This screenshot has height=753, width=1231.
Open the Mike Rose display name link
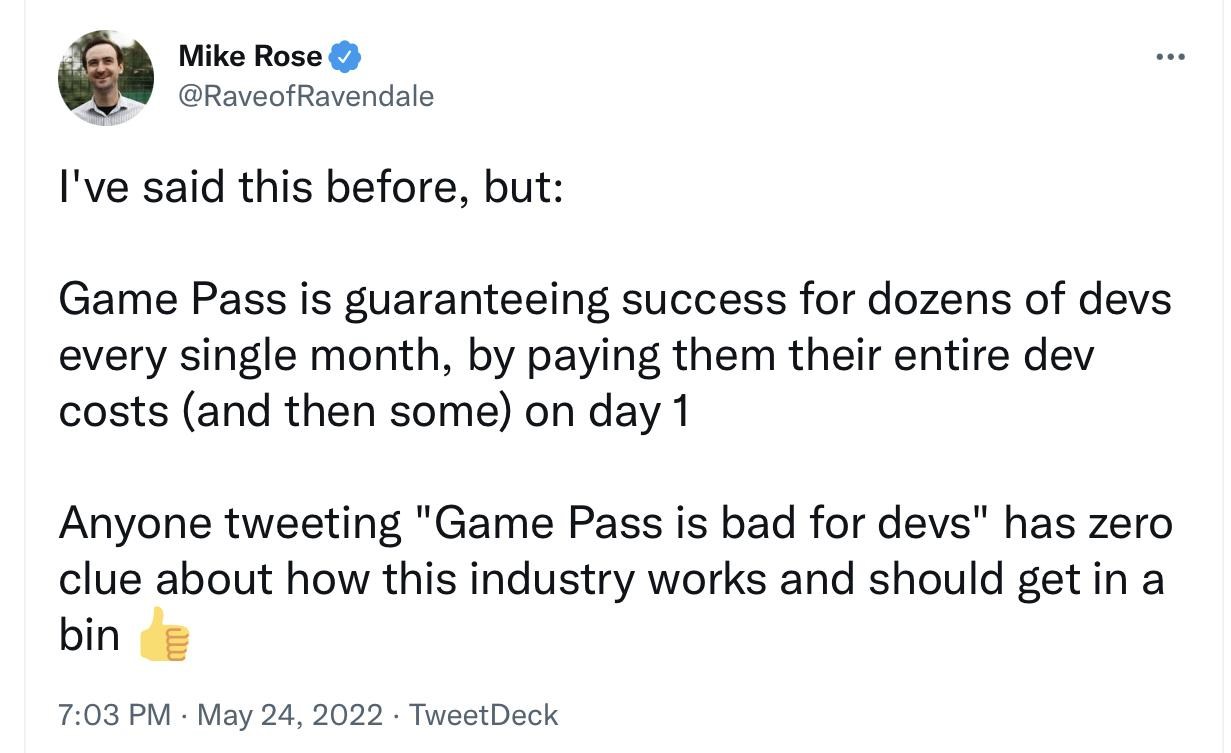250,57
